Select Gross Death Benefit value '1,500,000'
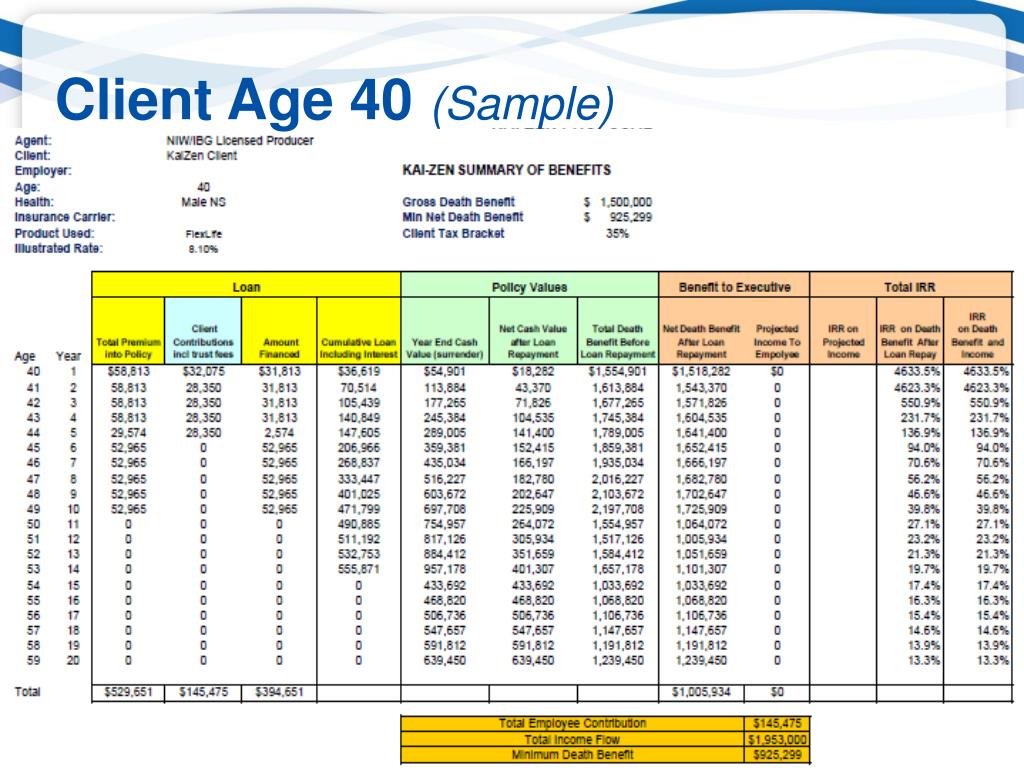The width and height of the screenshot is (1024, 768). (626, 202)
